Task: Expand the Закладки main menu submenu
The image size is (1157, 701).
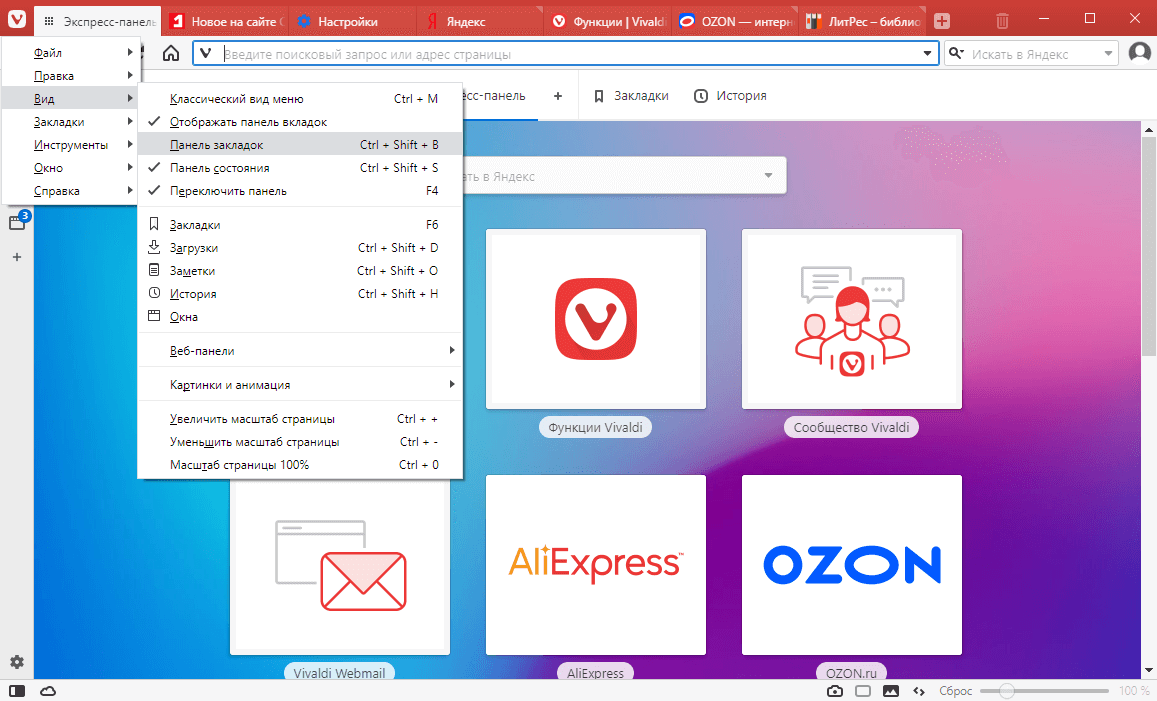Action: (x=71, y=122)
